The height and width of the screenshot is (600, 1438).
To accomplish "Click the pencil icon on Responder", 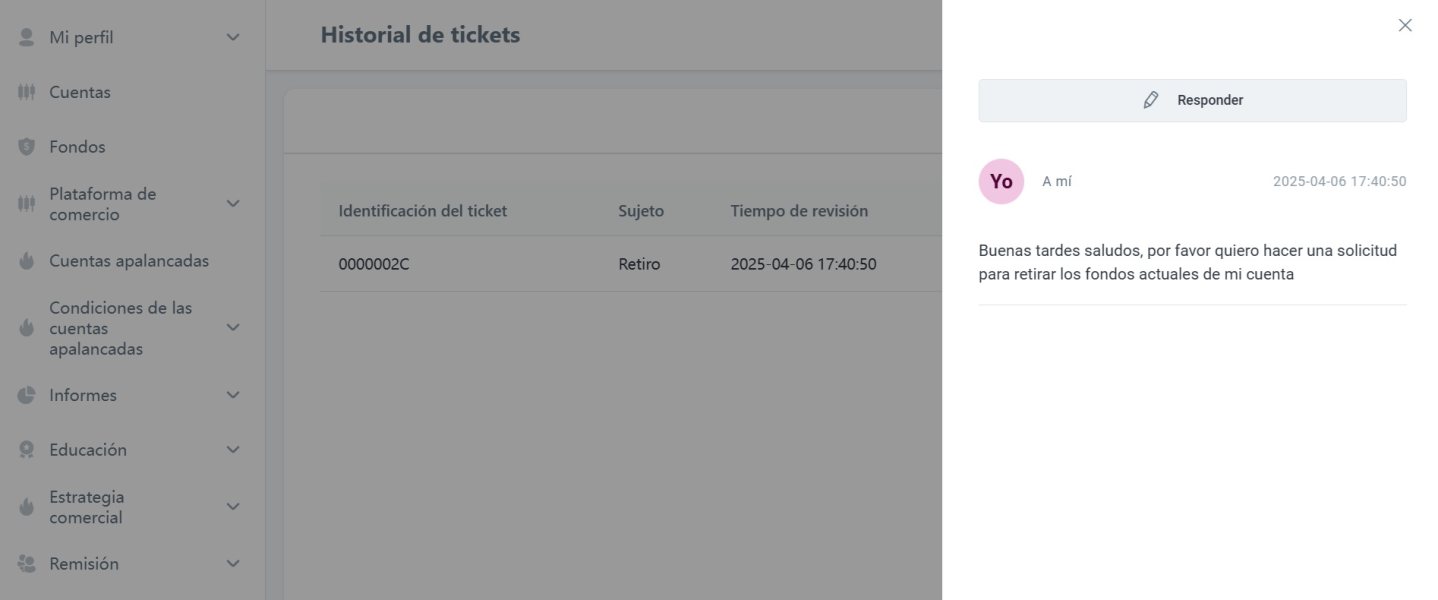I will (x=1151, y=100).
